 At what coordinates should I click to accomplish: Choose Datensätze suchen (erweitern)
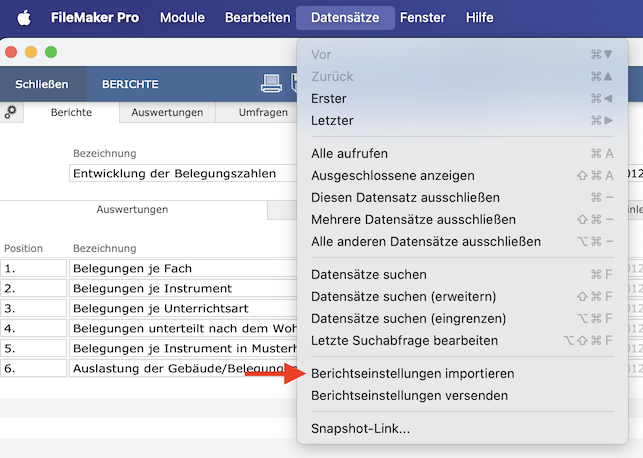(462, 296)
